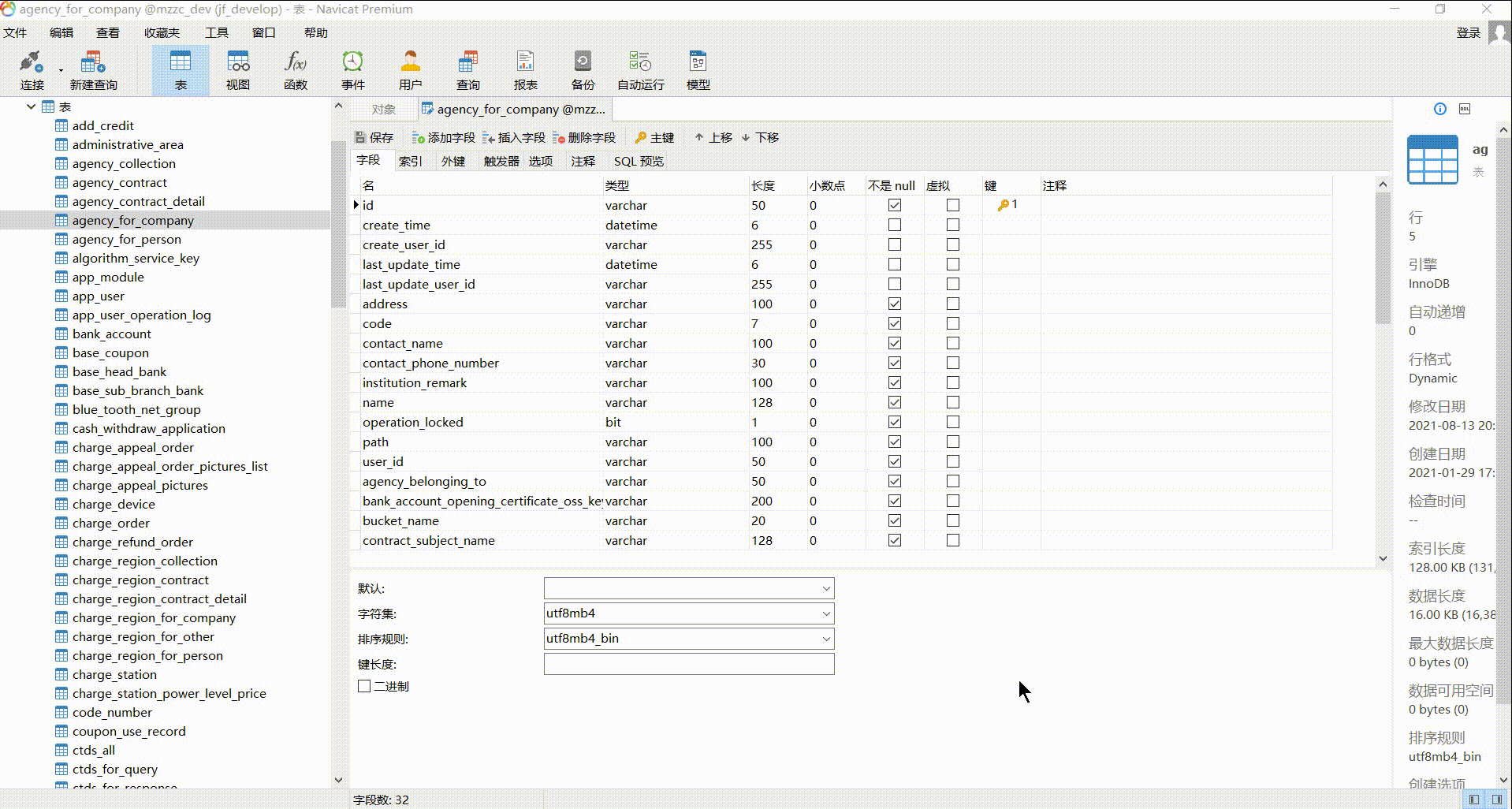The height and width of the screenshot is (809, 1512).
Task: Open the 收藏夹 favorites menu
Action: point(162,32)
